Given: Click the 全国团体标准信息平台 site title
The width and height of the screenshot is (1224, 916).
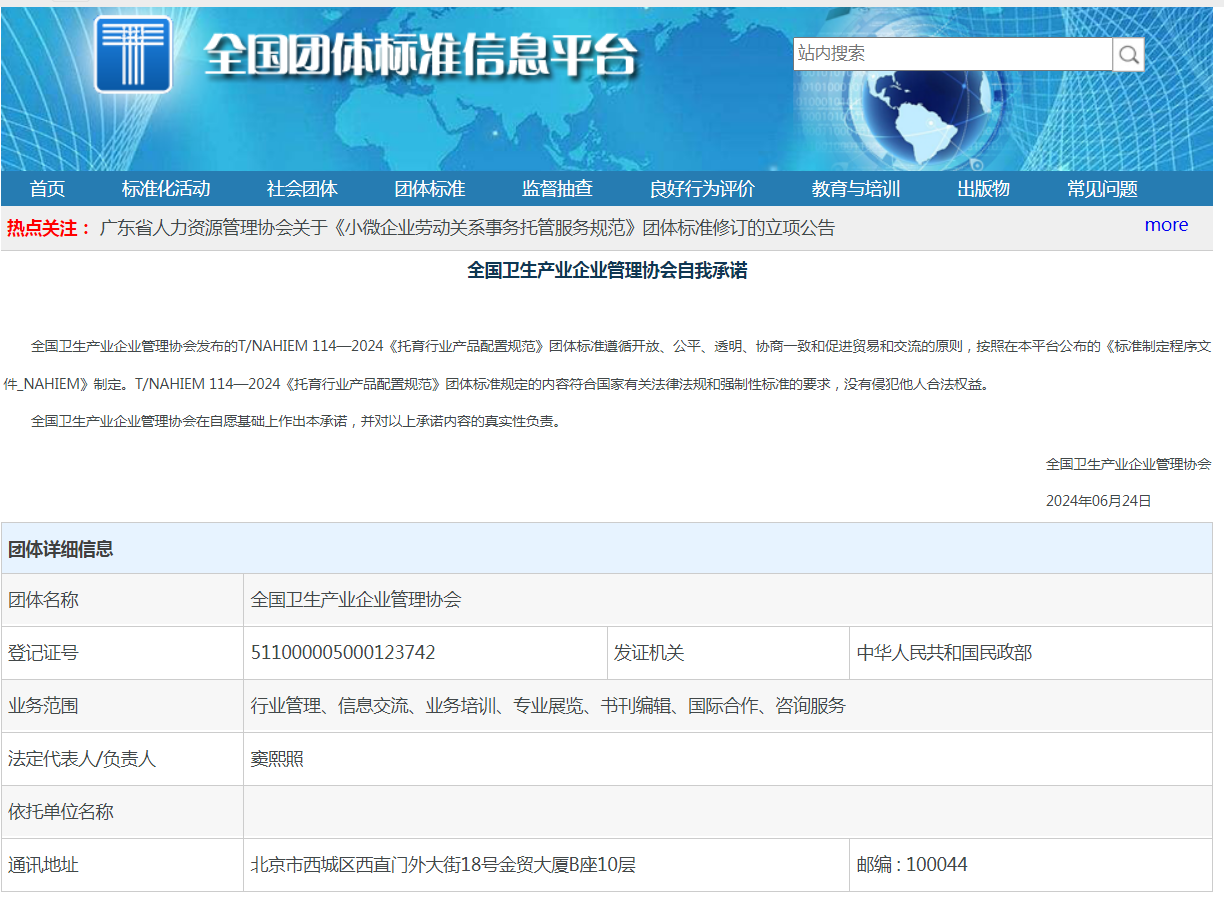Looking at the screenshot, I should coord(420,55).
